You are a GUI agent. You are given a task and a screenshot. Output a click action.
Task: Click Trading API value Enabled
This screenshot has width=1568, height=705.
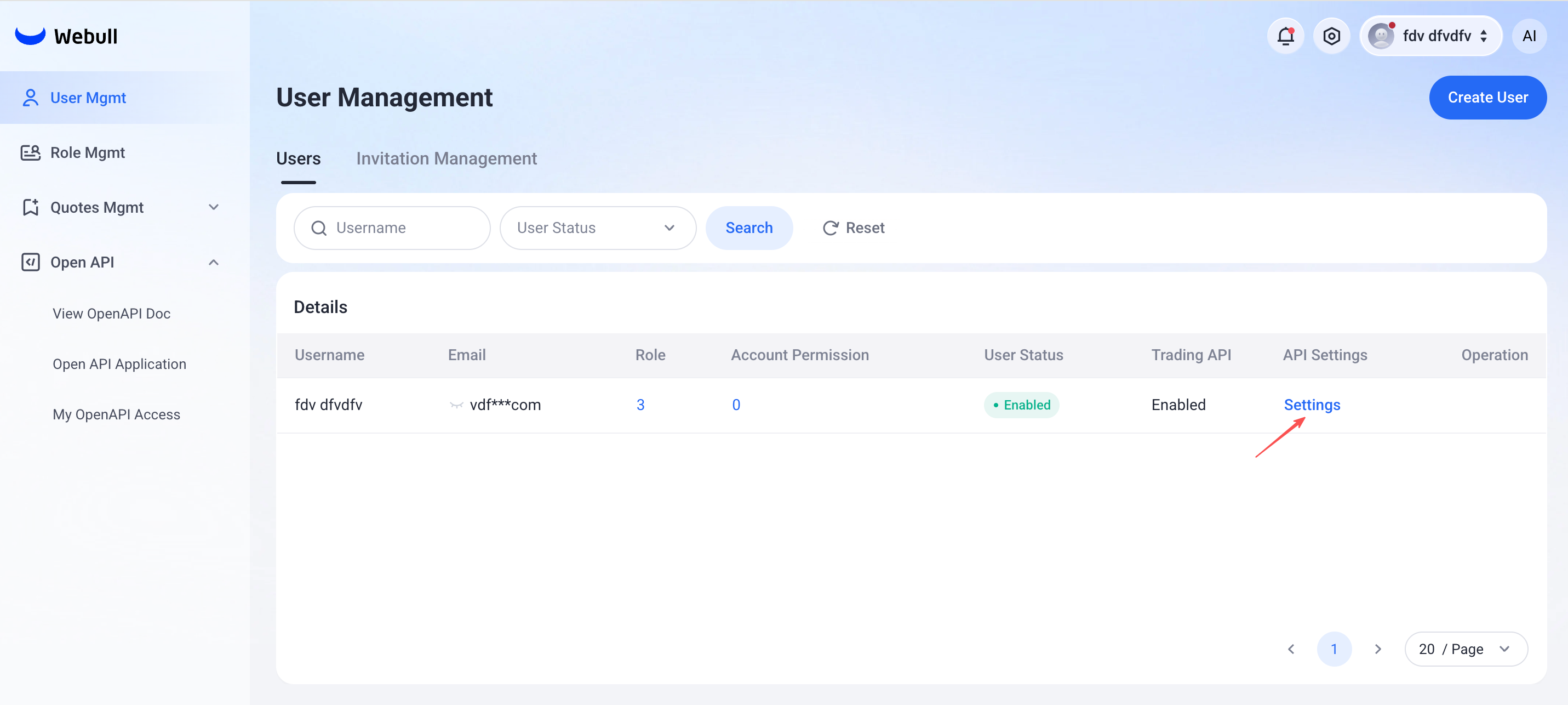[1178, 405]
